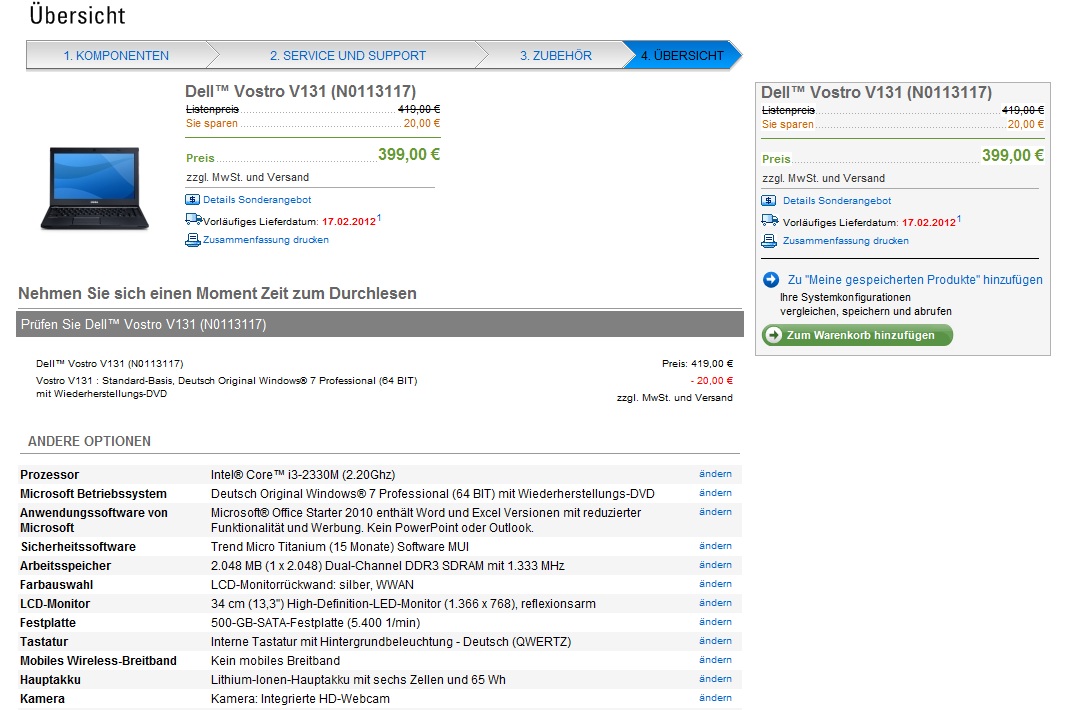The image size is (1072, 710).
Task: Click the delivery truck icon in main summary
Action: [193, 219]
